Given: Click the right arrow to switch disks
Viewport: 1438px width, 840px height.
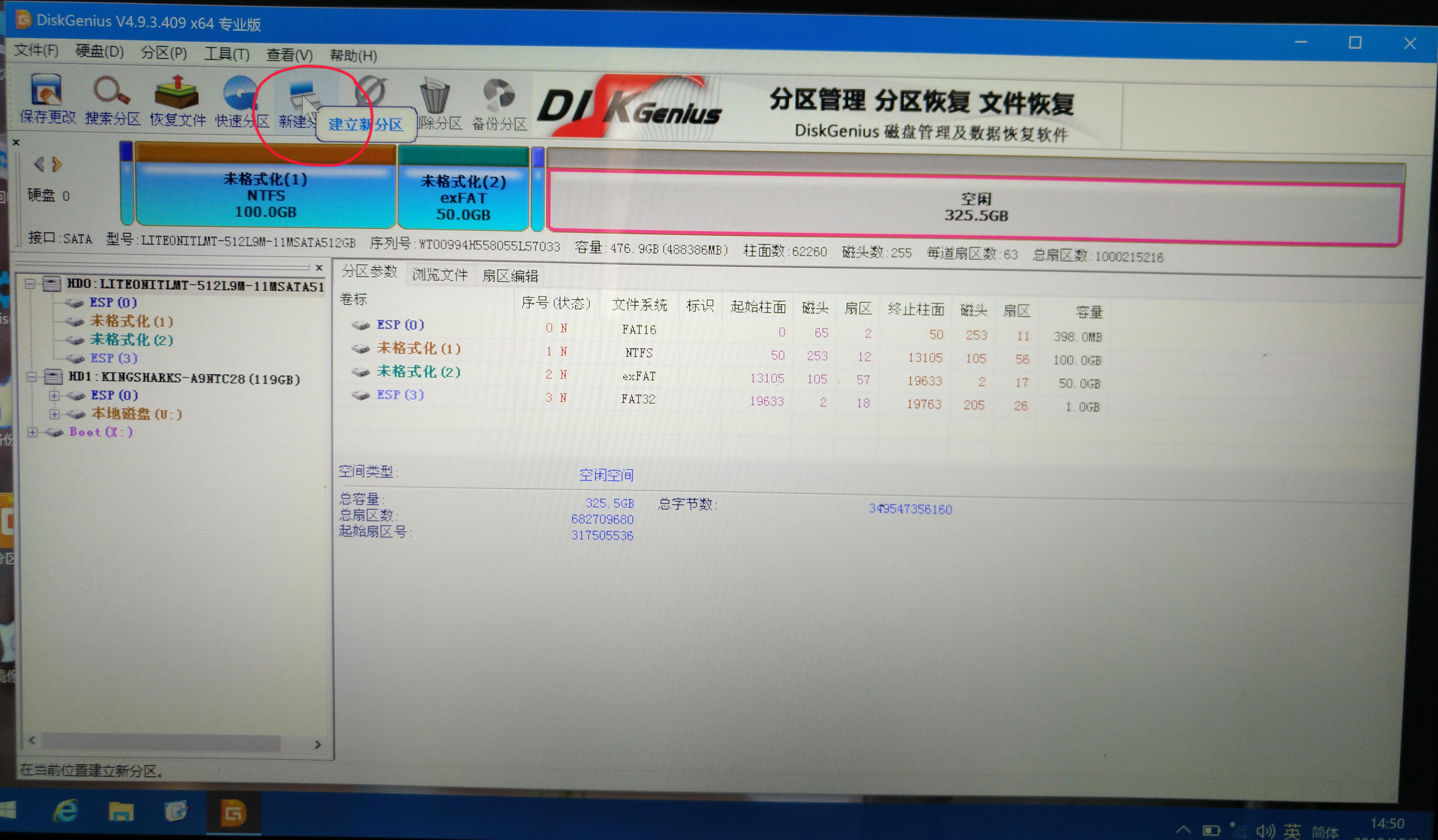Looking at the screenshot, I should pos(56,165).
